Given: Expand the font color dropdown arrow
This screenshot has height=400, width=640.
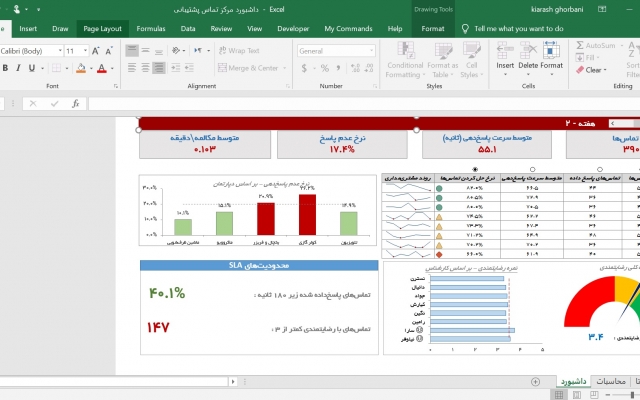Looking at the screenshot, I should 112,68.
